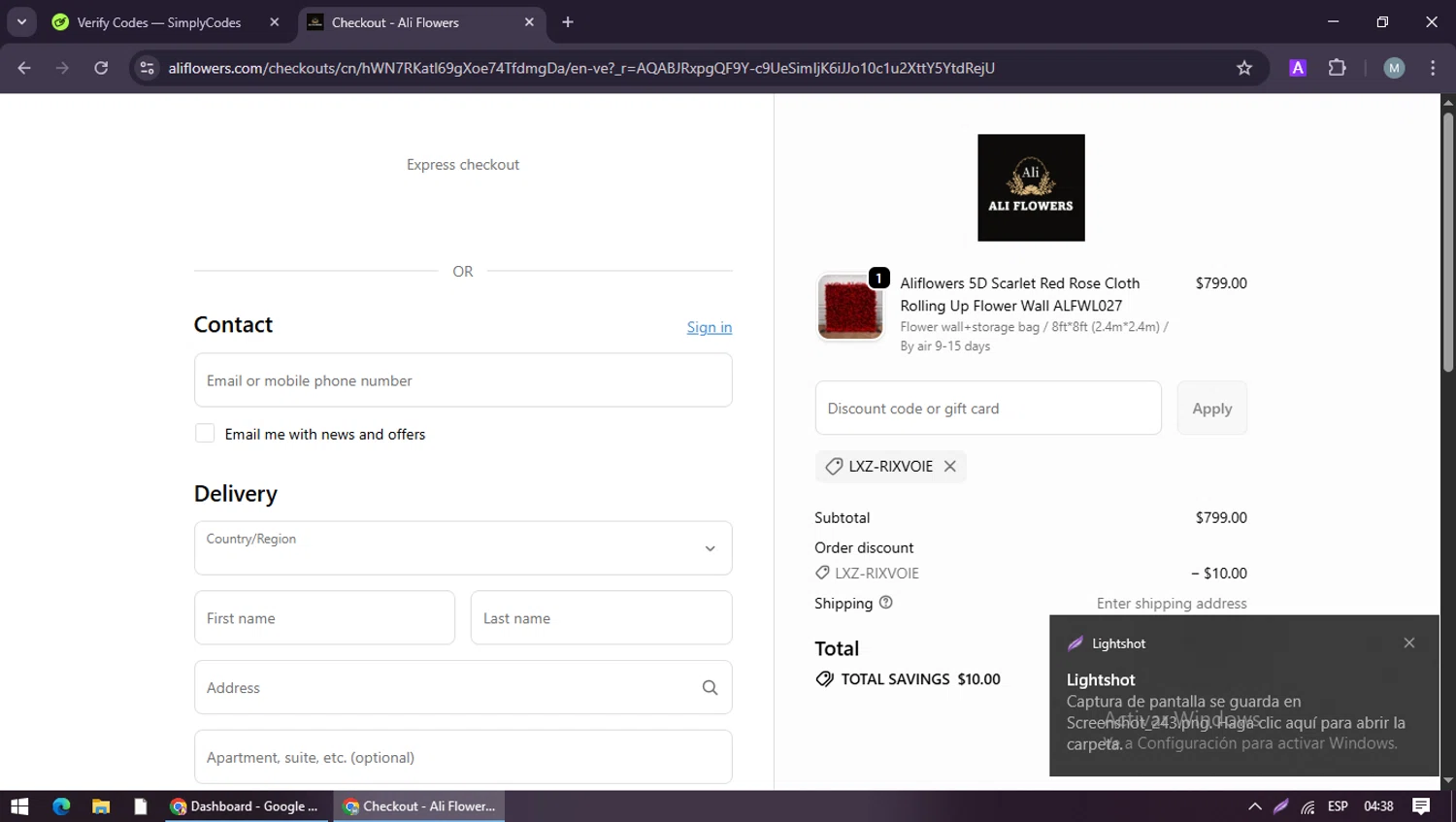Open the purple A browser extension
Viewport: 1456px width, 822px height.
pos(1298,68)
